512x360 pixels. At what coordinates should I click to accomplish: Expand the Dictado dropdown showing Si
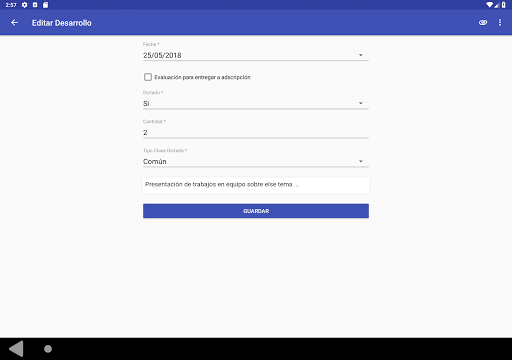(256, 103)
